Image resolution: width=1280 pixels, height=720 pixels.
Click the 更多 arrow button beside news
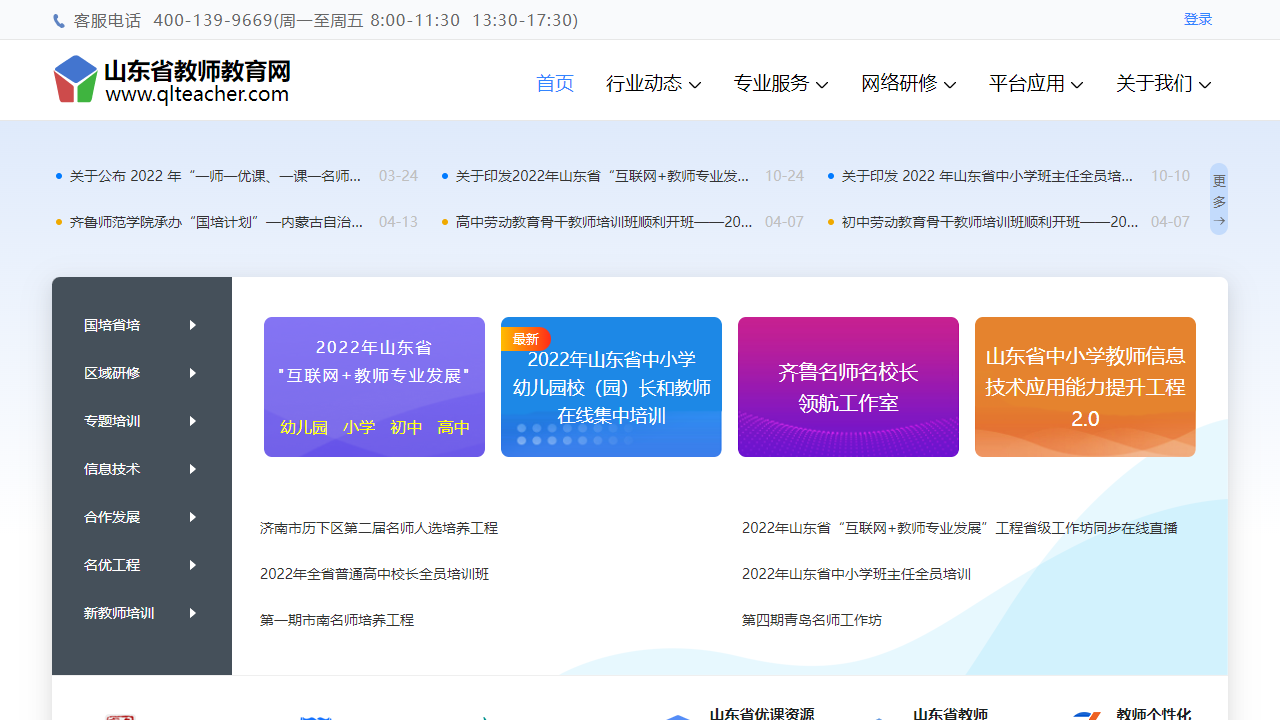(1218, 199)
